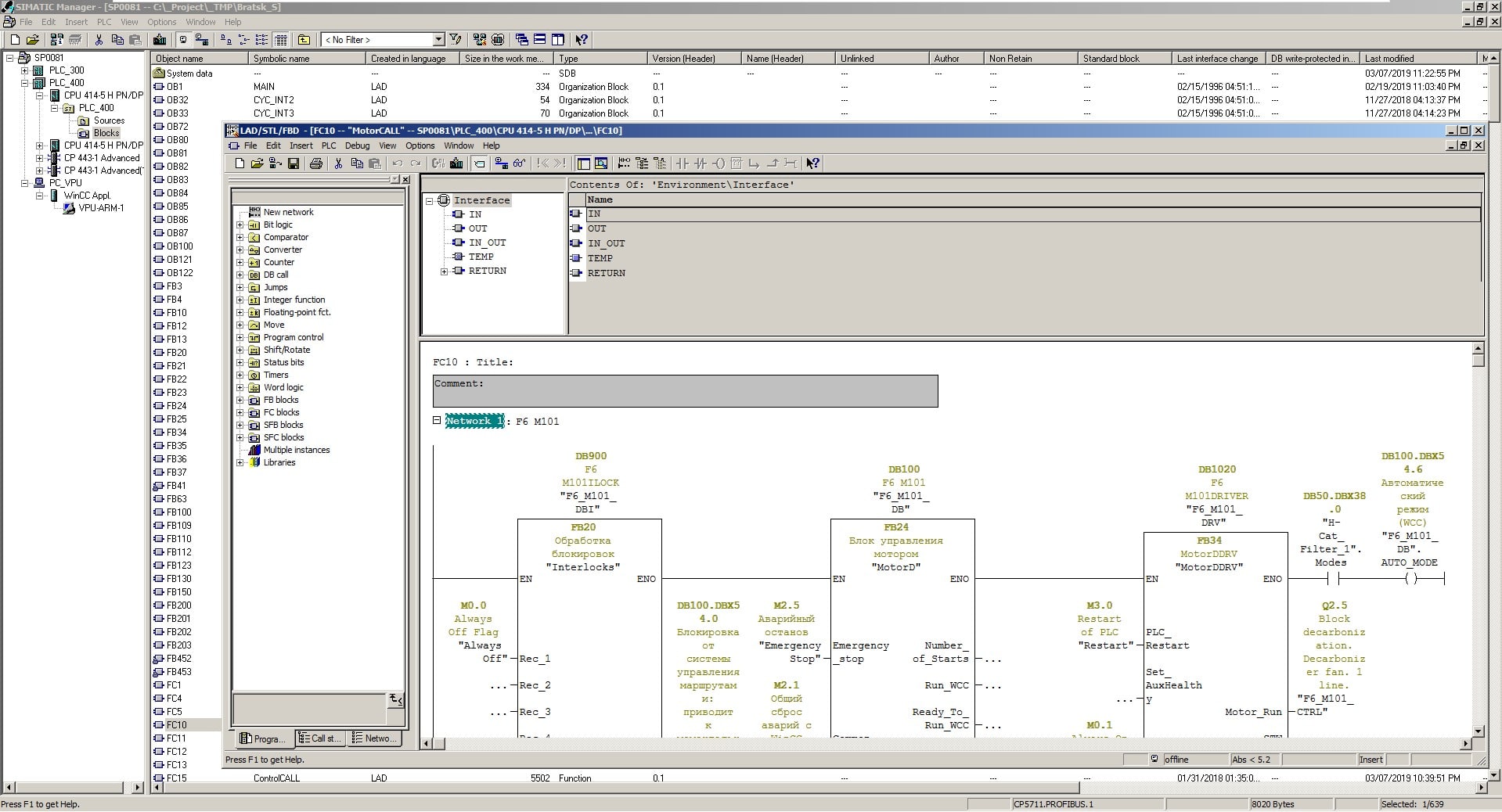1502x812 pixels.
Task: Expand the Libraries category
Action: tap(240, 462)
